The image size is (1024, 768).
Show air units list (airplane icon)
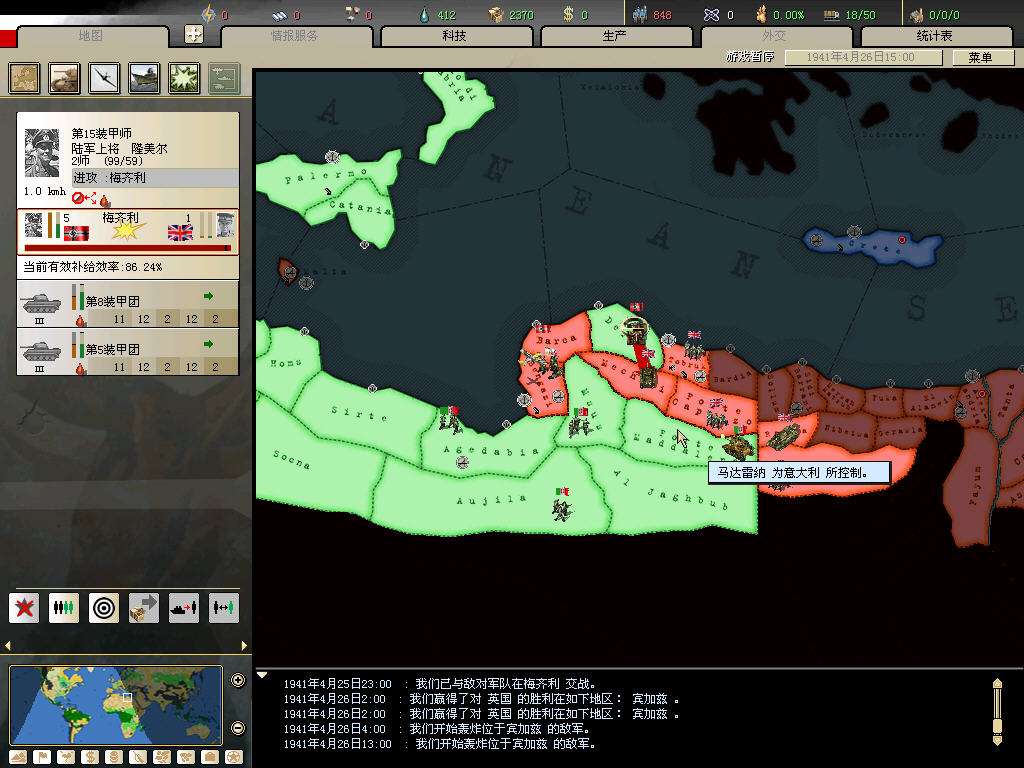[104, 78]
